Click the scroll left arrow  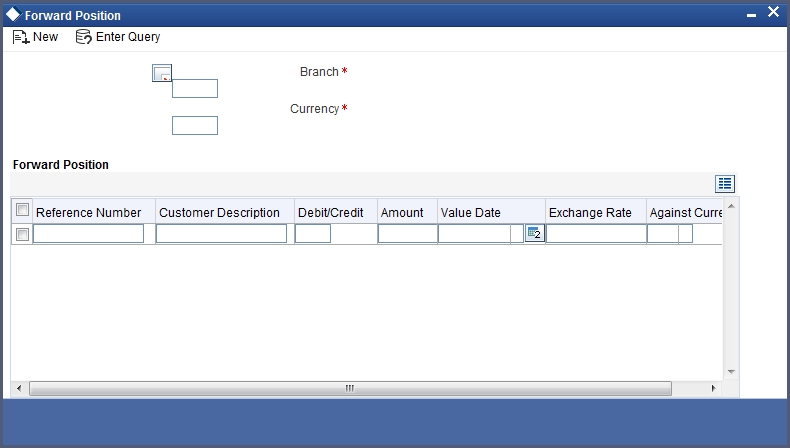pos(19,389)
